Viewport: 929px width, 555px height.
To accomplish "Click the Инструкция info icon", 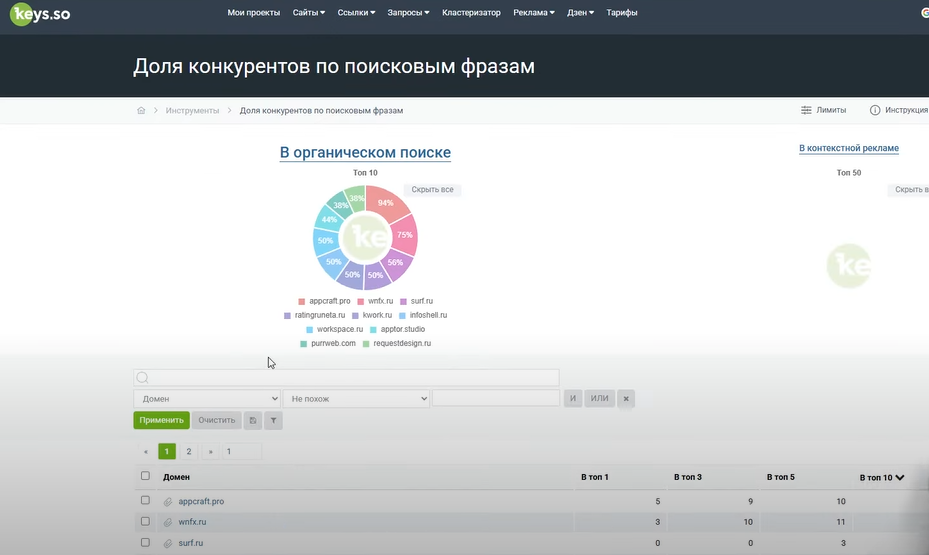I will click(x=874, y=110).
